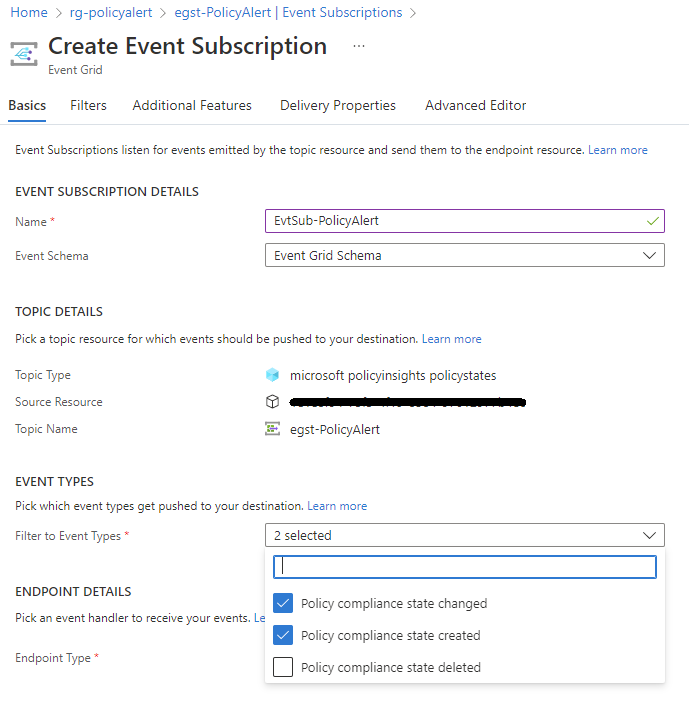689x707 pixels.
Task: Switch to the Filters tab
Action: (x=88, y=105)
